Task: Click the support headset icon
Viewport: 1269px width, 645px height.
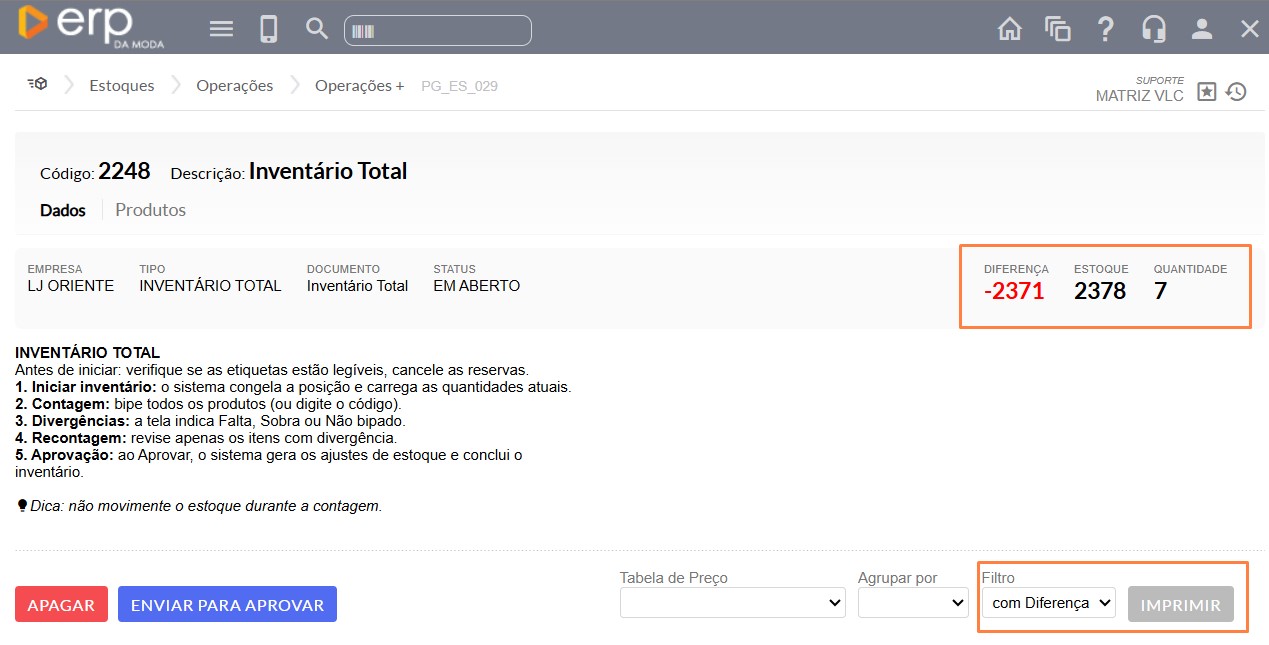Action: tap(1153, 29)
